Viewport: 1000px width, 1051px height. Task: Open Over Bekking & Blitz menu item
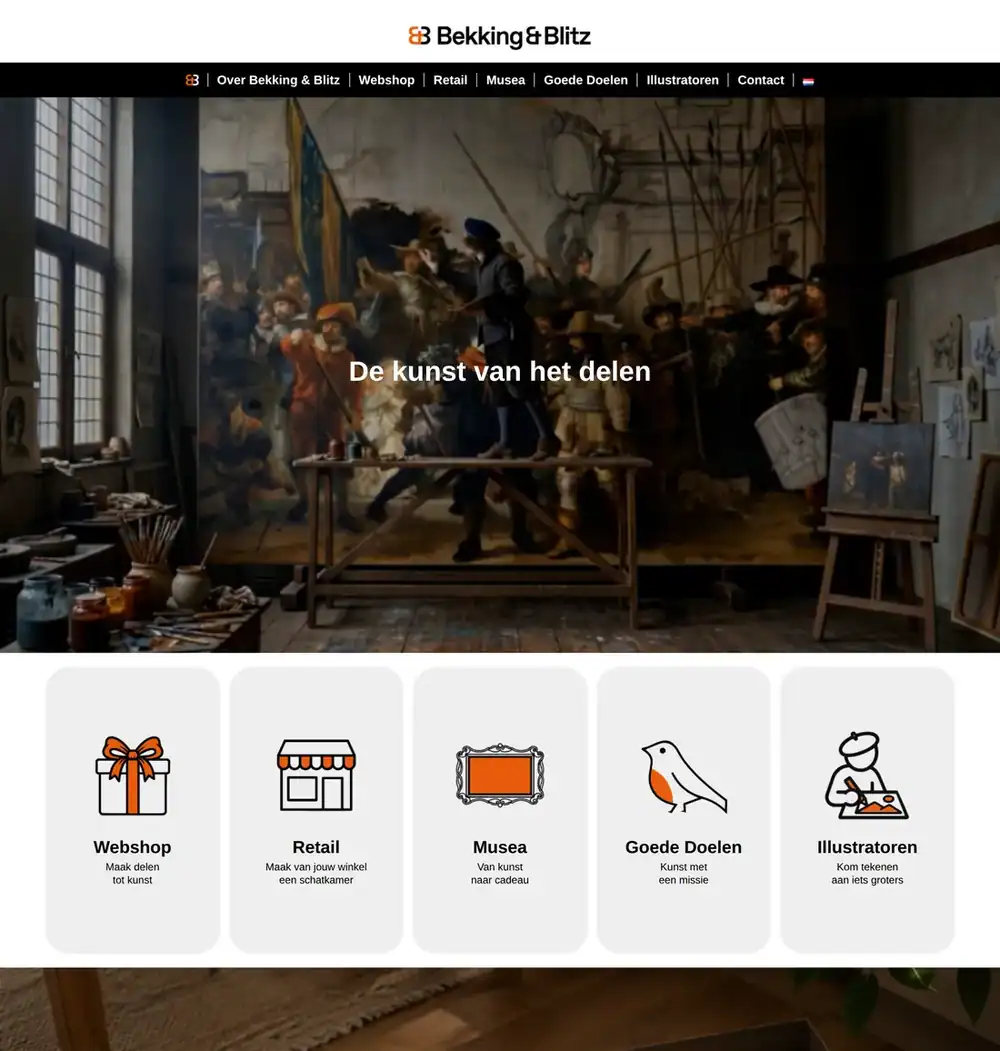pos(278,80)
